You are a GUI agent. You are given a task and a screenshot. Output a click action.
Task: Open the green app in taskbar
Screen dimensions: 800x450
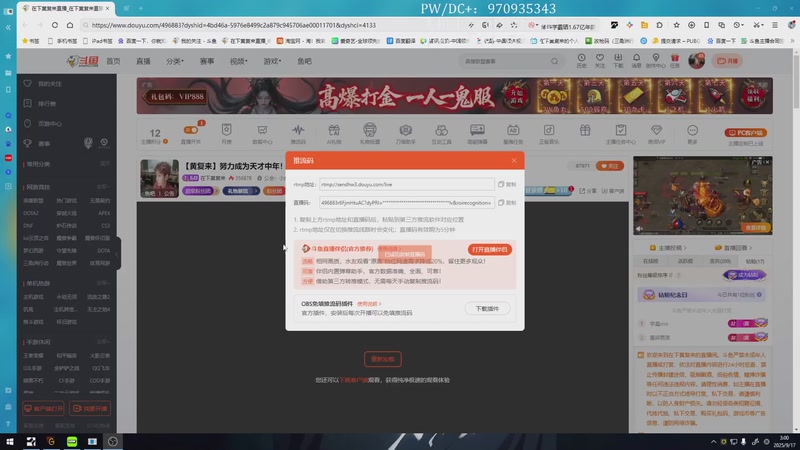(71, 441)
